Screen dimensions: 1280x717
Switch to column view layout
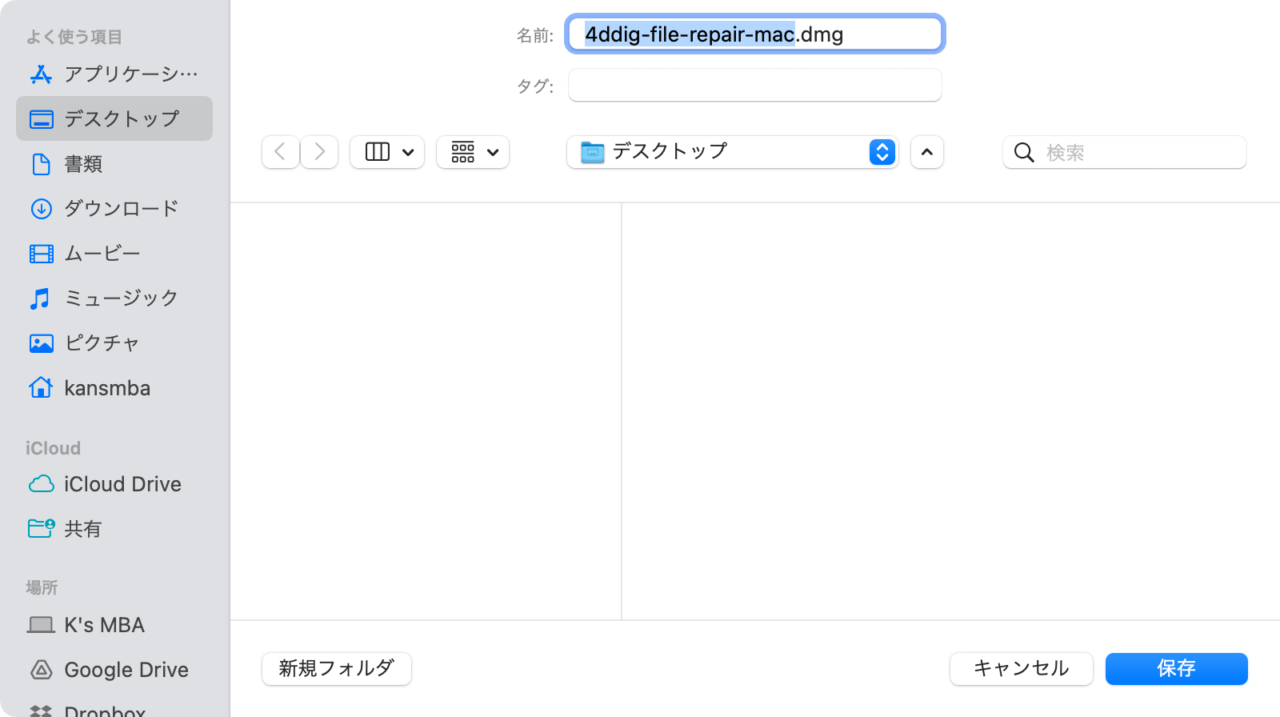(x=387, y=151)
